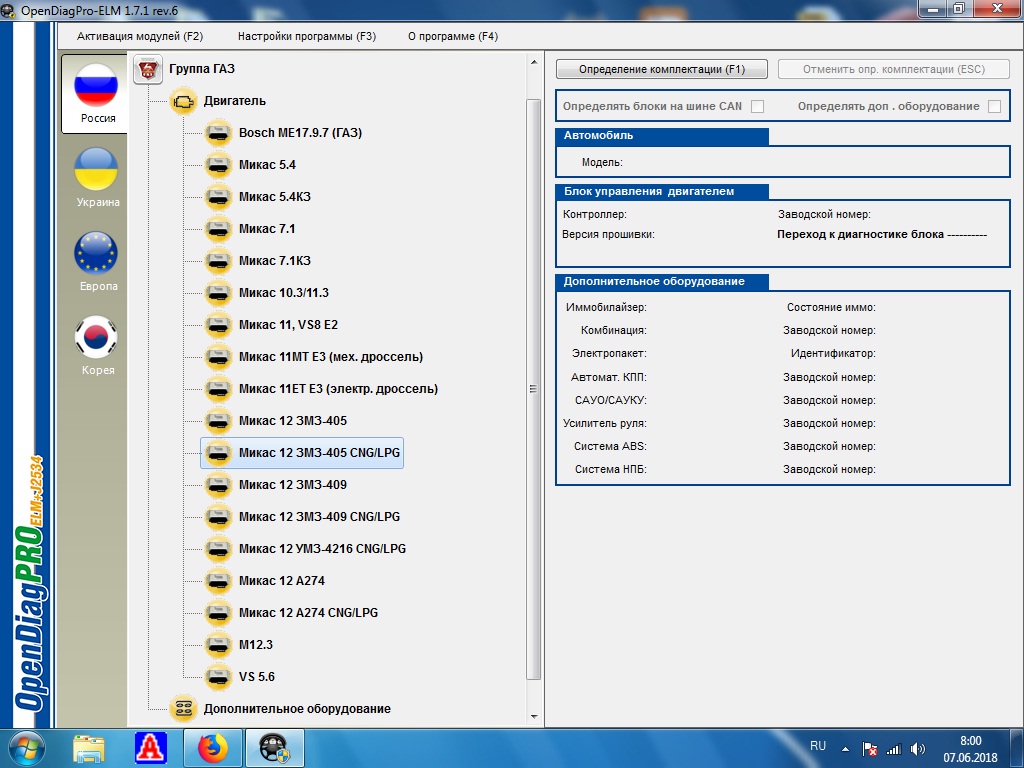1024x768 pixels.
Task: Click the ECU icon beside M12.3
Action: click(218, 645)
